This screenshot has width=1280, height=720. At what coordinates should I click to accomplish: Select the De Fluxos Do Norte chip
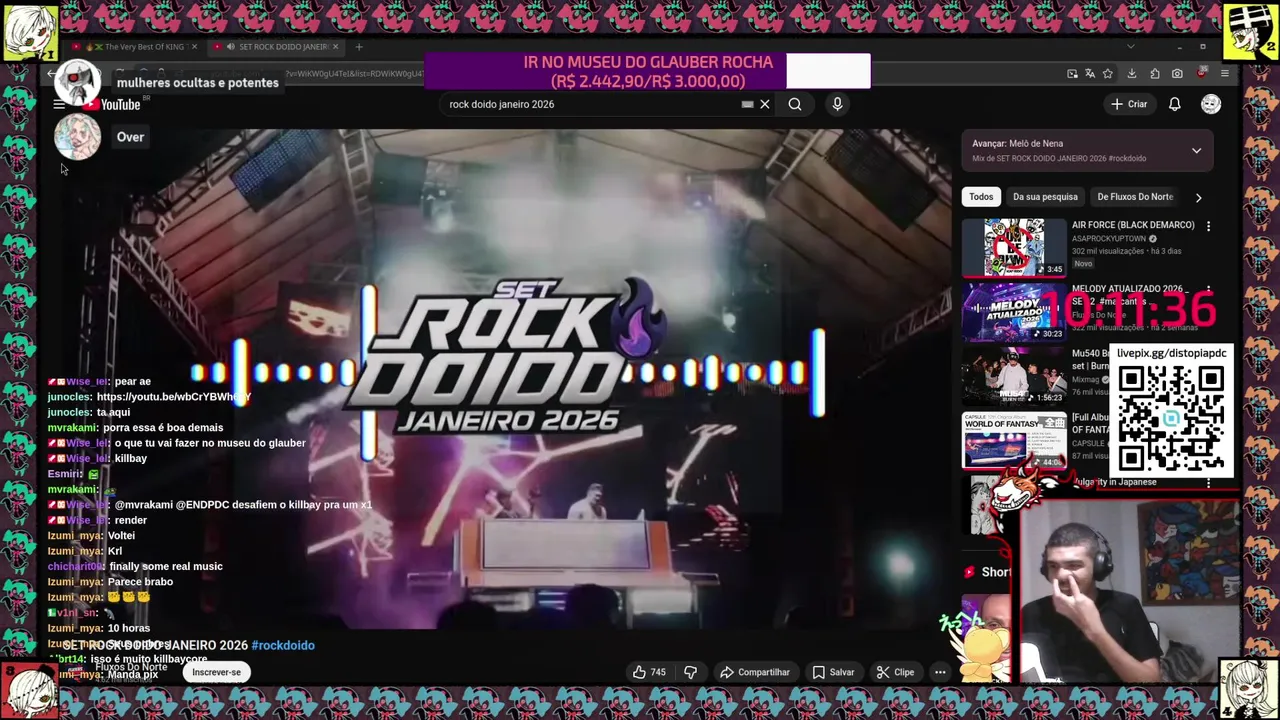tap(1135, 197)
